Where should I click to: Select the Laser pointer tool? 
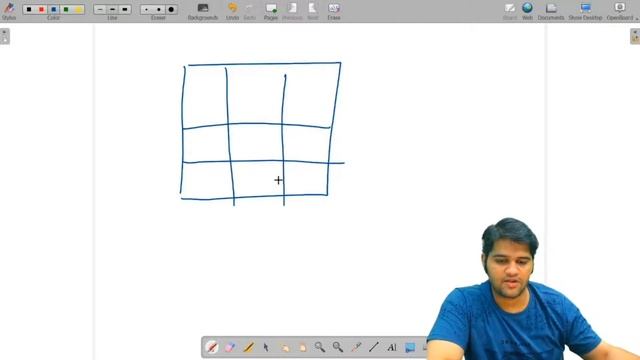[x=356, y=347]
